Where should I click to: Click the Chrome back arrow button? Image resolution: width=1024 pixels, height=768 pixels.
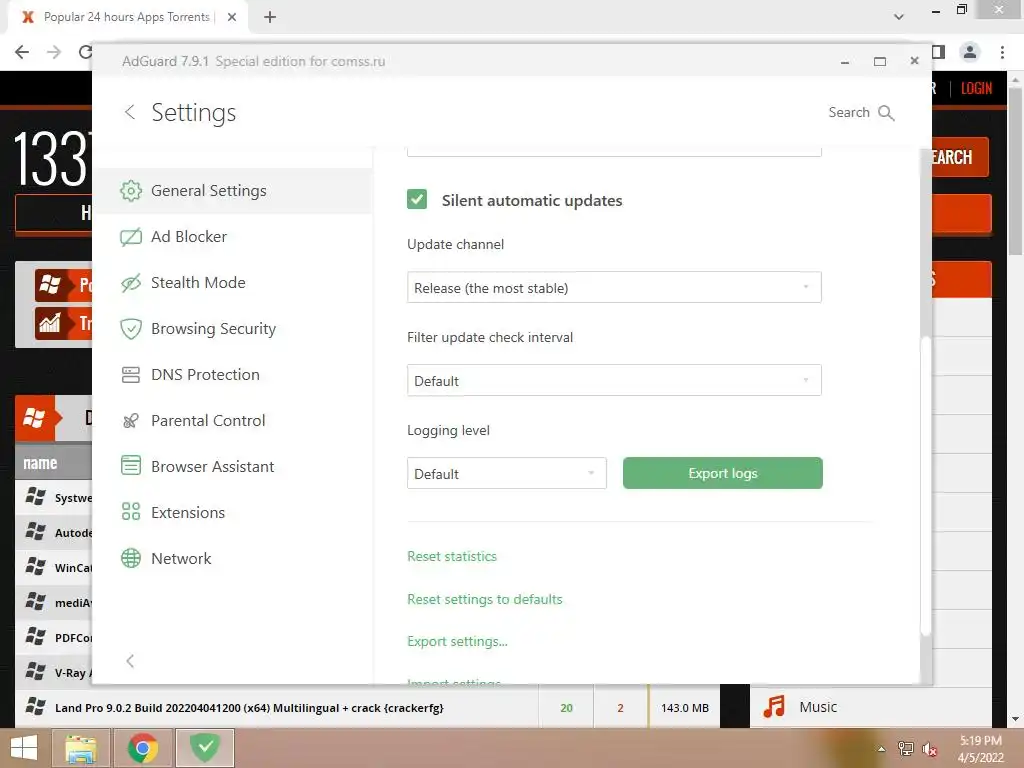click(22, 52)
